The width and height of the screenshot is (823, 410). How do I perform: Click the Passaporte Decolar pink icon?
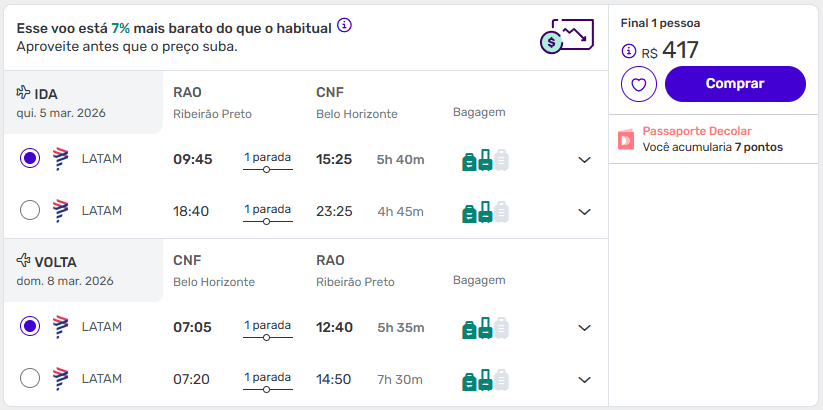(626, 140)
